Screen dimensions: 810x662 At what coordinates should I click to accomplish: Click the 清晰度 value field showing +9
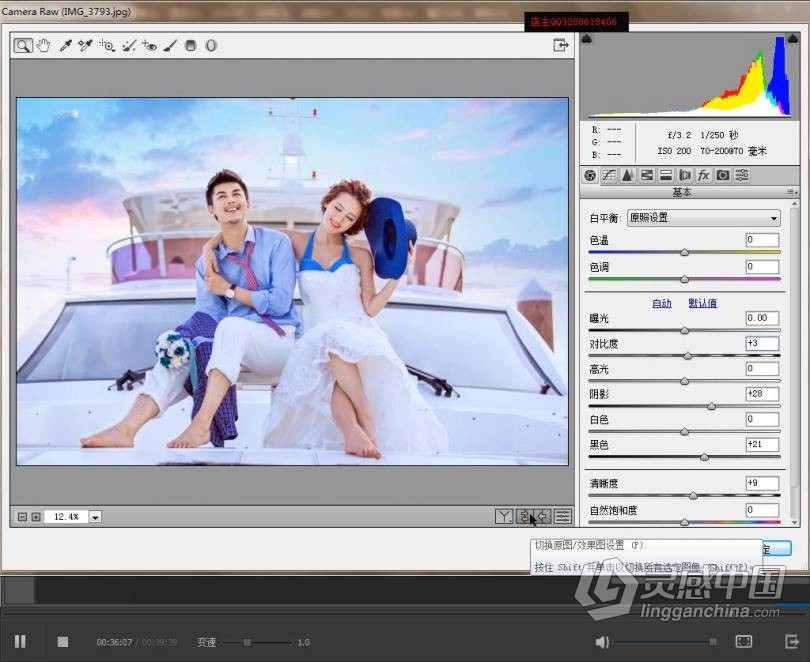click(x=762, y=483)
